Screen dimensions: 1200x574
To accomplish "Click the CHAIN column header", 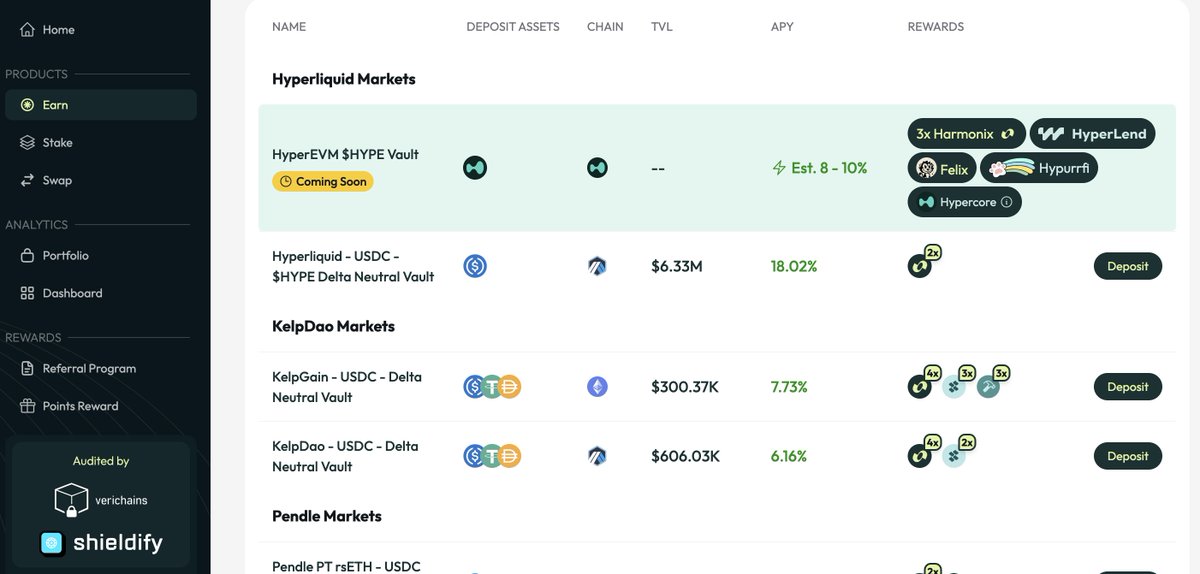I will (x=605, y=27).
